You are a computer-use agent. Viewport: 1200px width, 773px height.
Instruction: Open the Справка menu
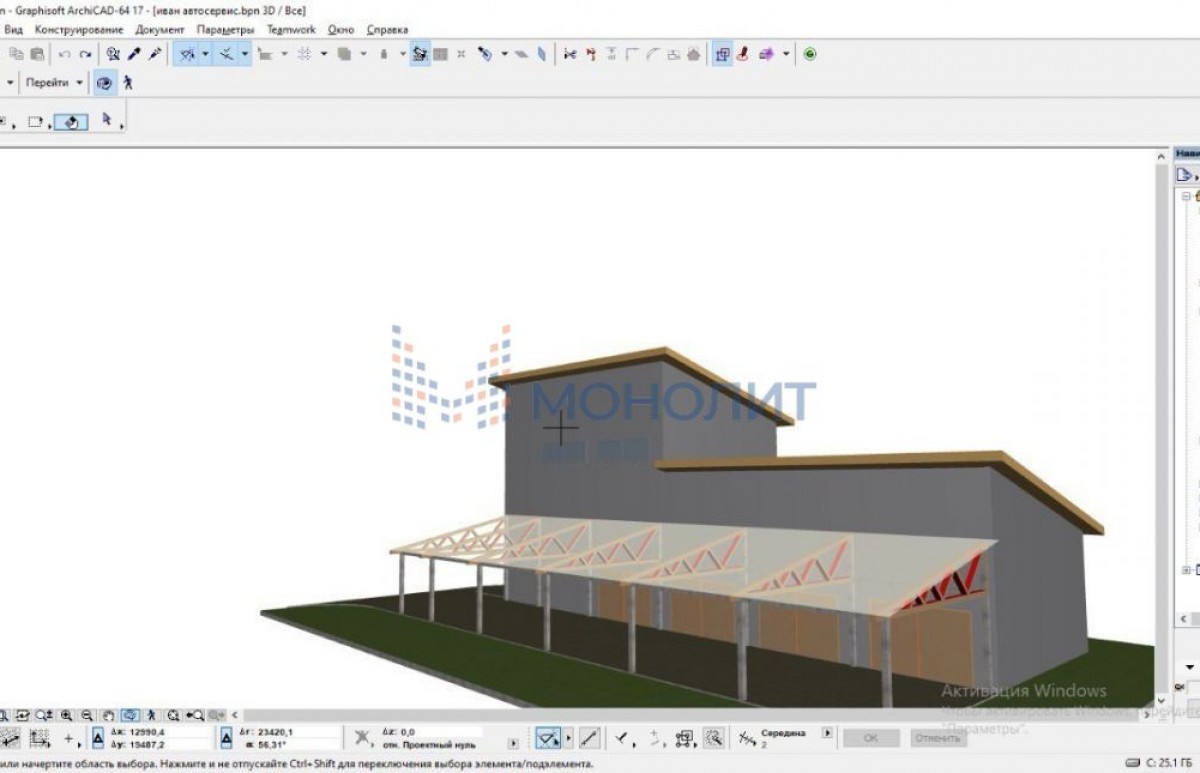point(387,30)
